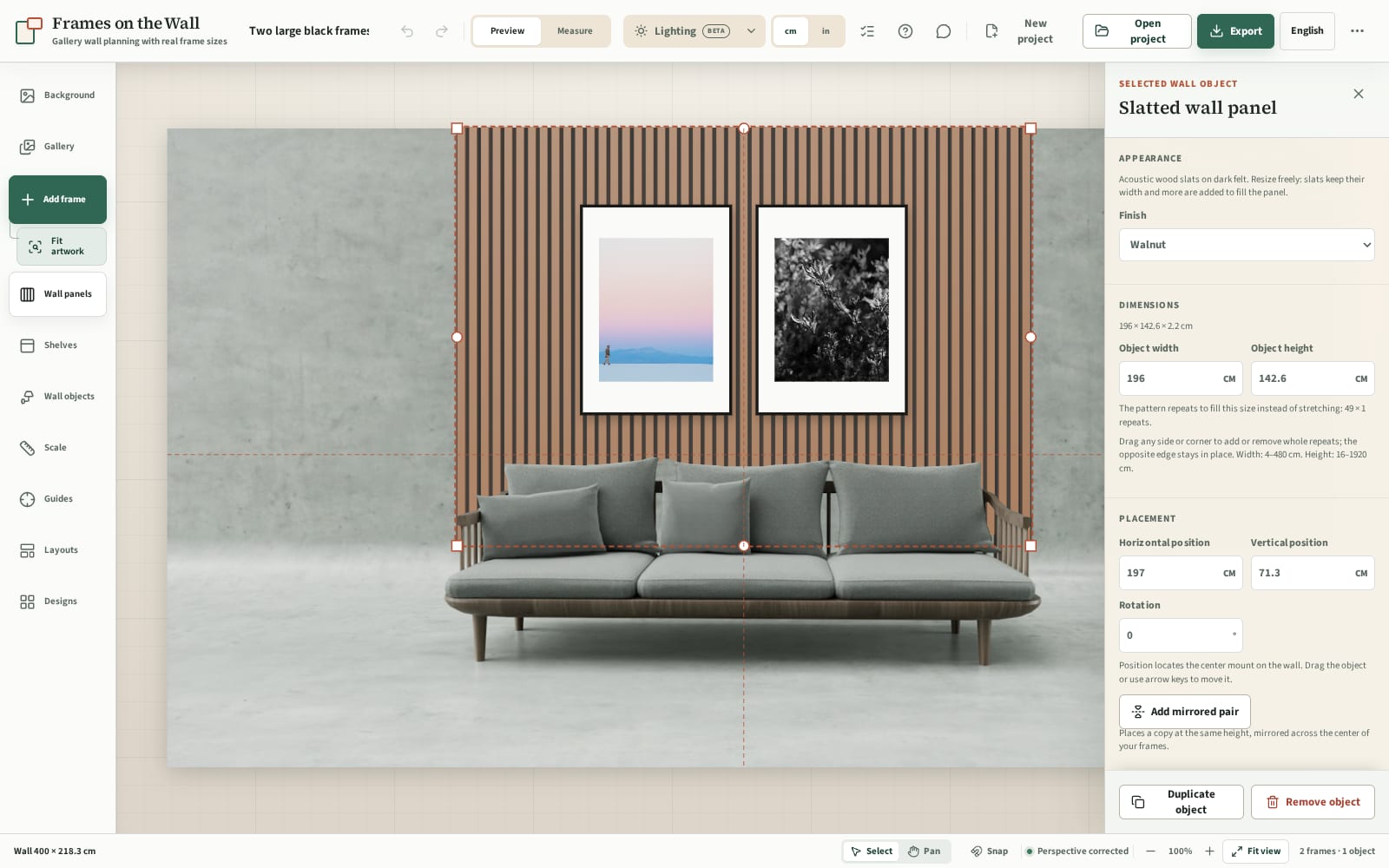Click the Add frame button
Image resolution: width=1389 pixels, height=868 pixels.
point(58,200)
